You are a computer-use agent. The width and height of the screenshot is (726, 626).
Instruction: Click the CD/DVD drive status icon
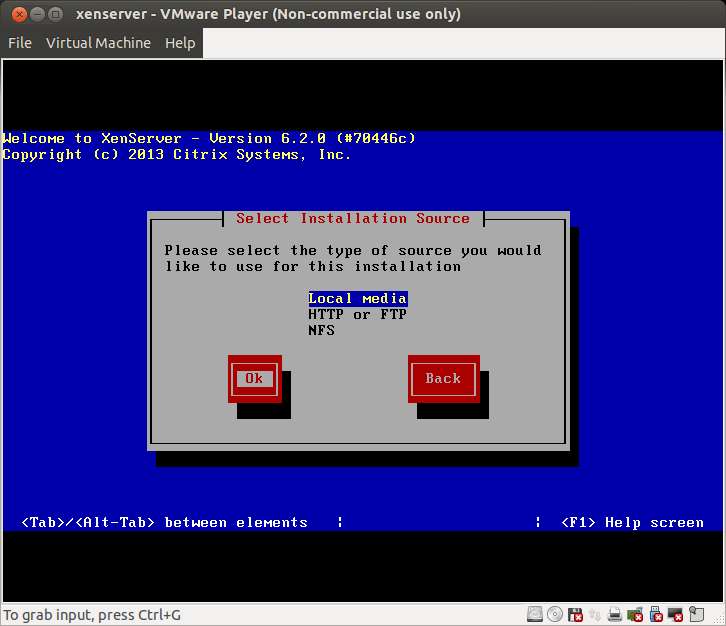coord(555,614)
